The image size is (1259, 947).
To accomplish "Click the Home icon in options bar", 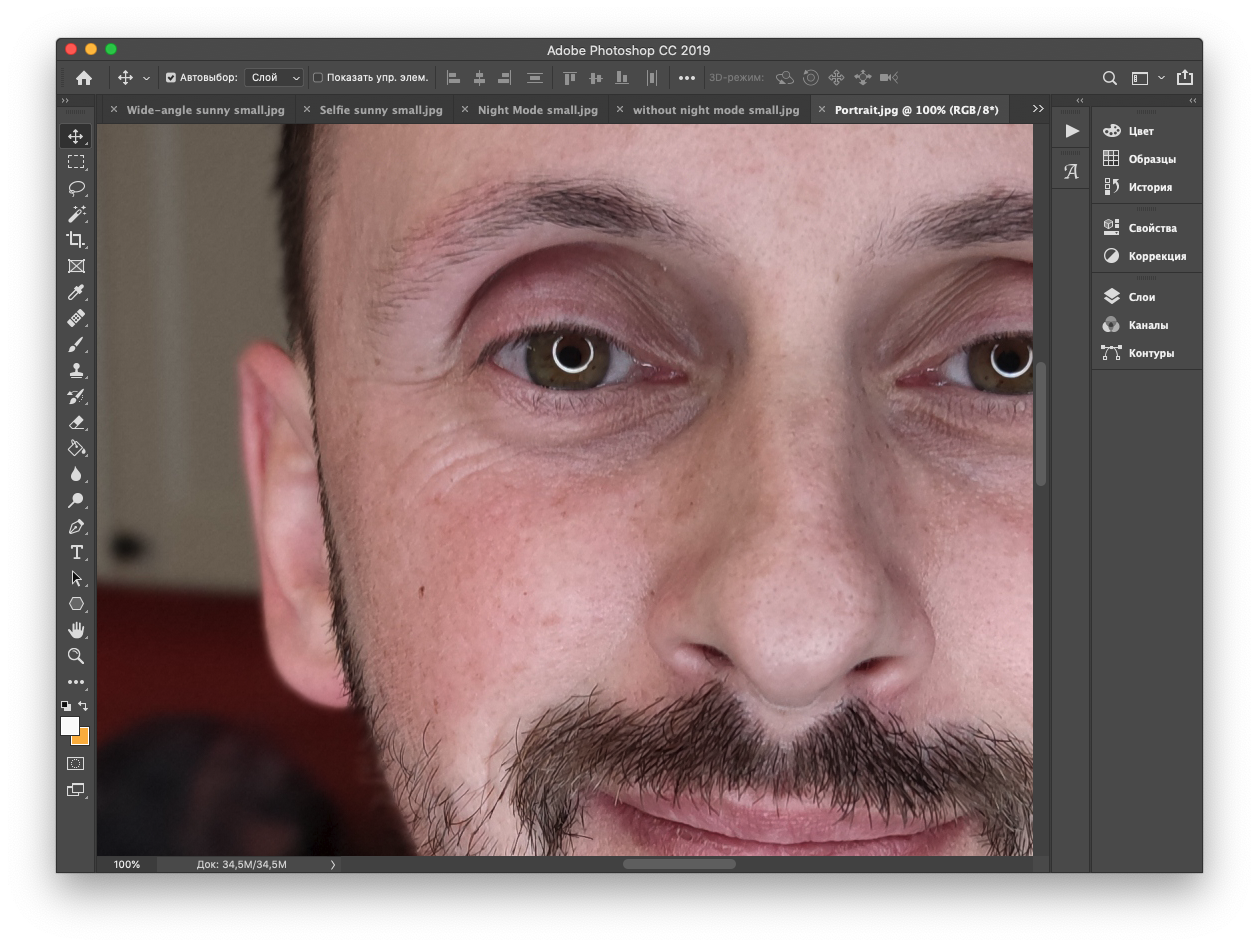I will click(x=84, y=78).
